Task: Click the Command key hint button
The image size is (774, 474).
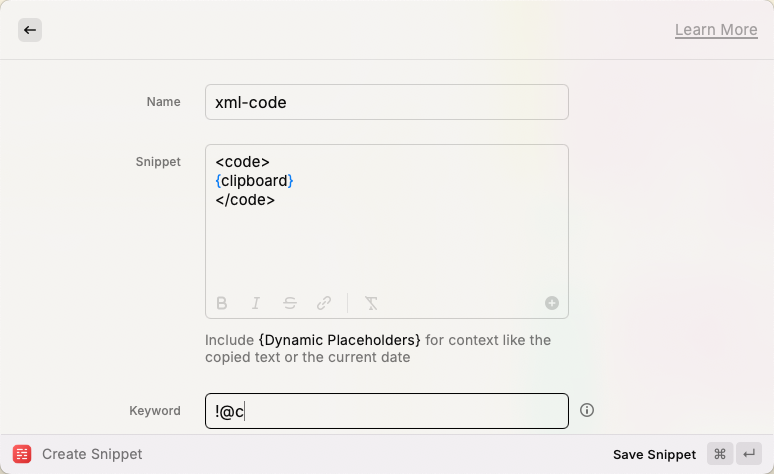Action: (x=720, y=454)
